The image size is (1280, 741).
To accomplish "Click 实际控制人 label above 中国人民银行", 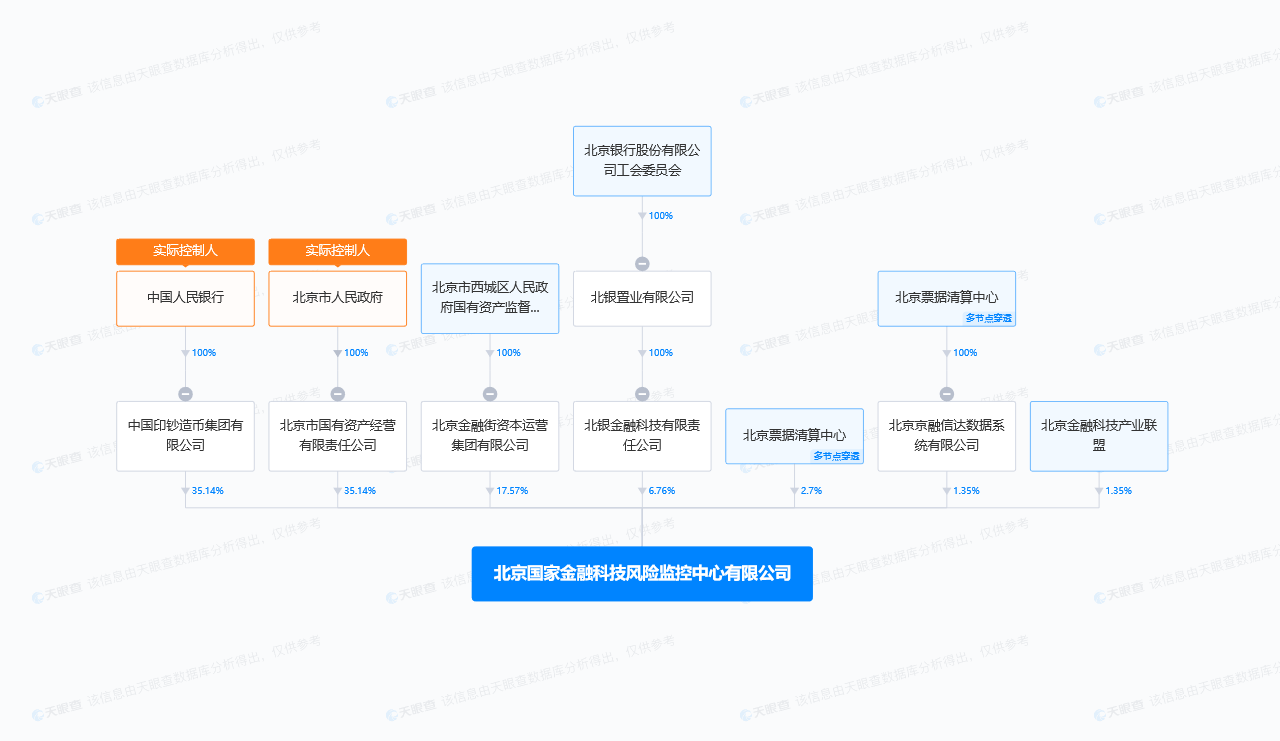I will 185,251.
